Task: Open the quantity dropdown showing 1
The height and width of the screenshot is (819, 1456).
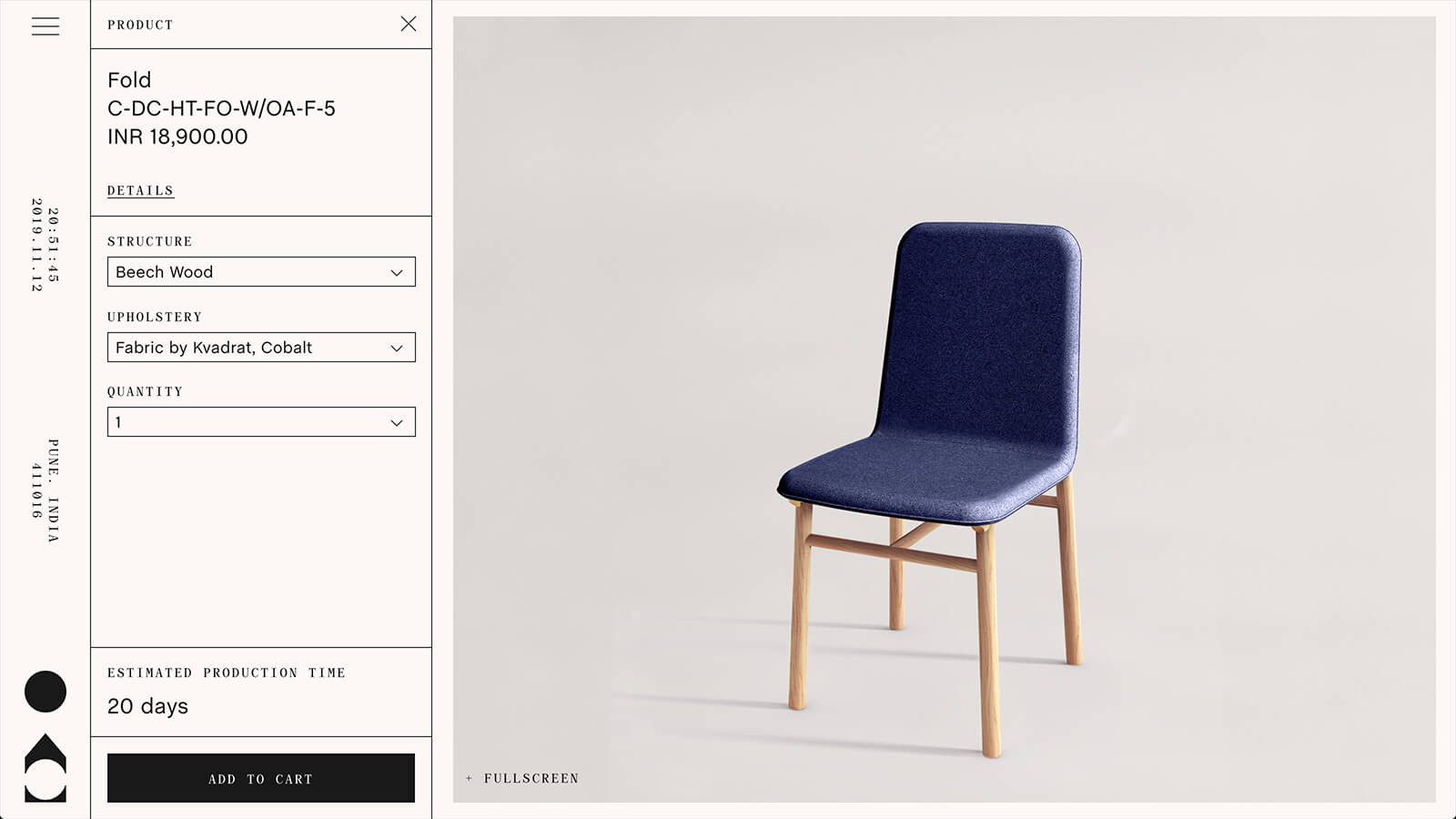Action: pyautogui.click(x=261, y=422)
